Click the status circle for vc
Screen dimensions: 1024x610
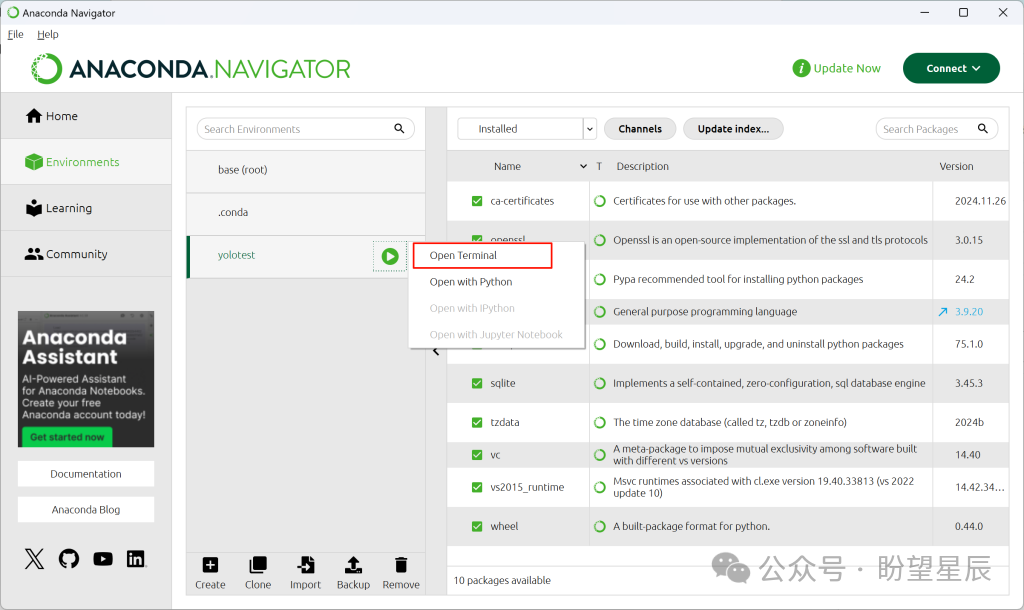pos(600,455)
